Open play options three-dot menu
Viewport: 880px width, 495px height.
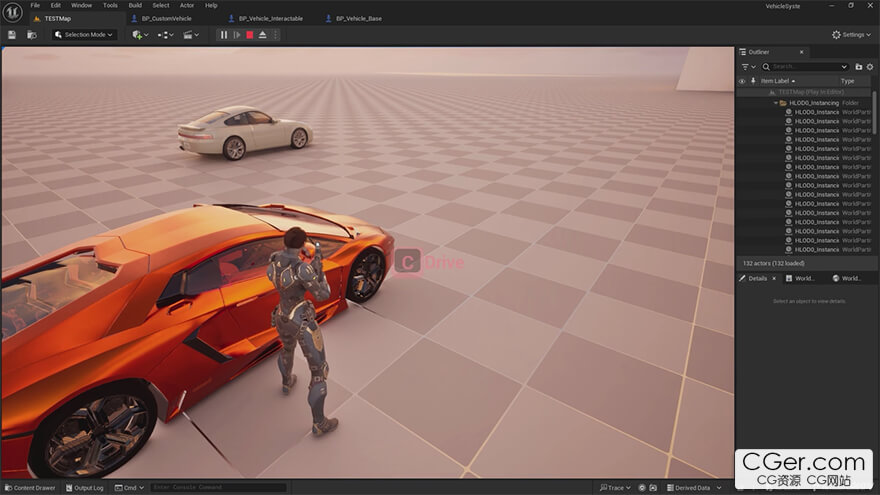click(275, 35)
